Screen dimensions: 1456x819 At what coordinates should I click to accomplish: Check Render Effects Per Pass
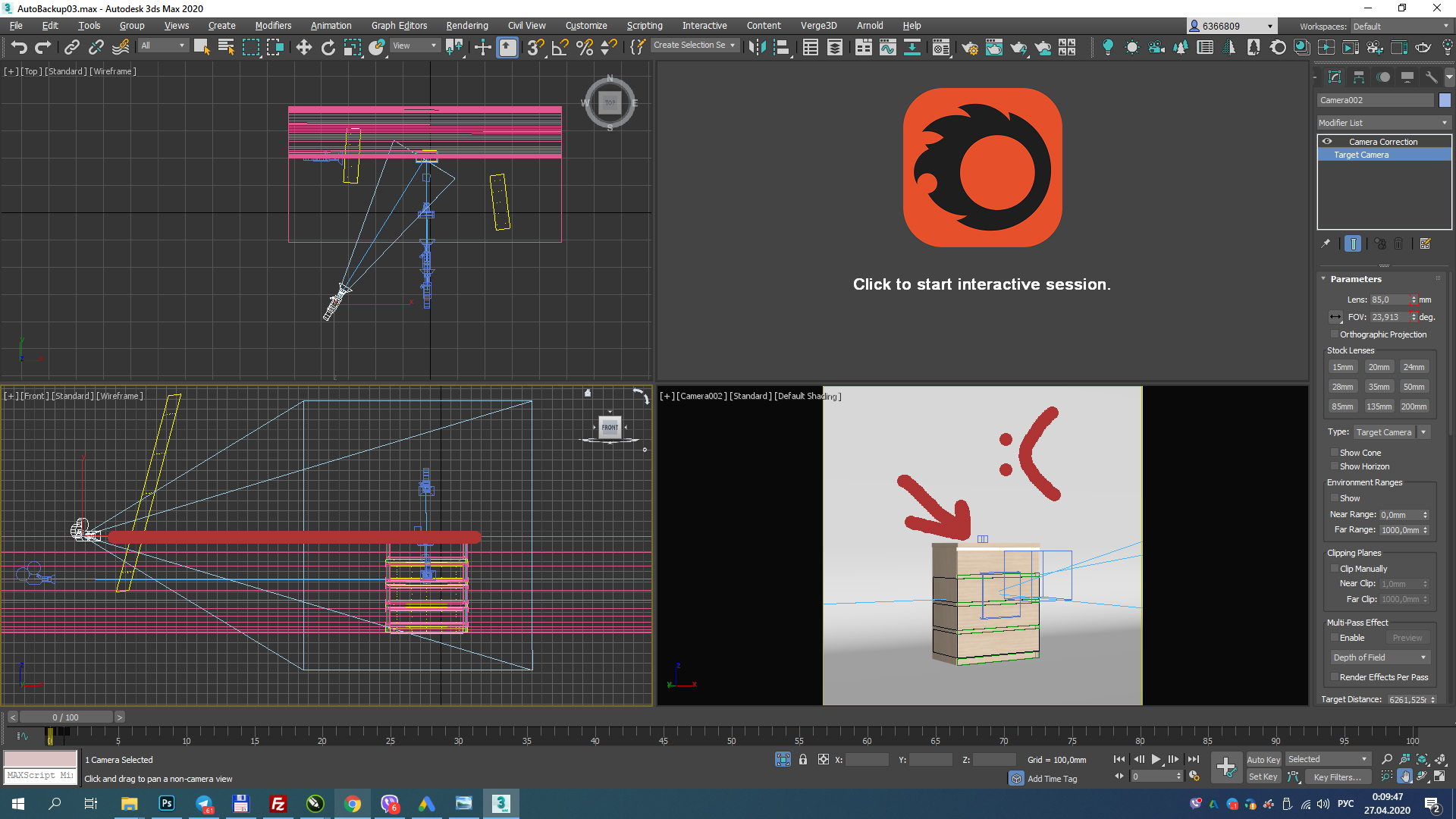(x=1335, y=676)
